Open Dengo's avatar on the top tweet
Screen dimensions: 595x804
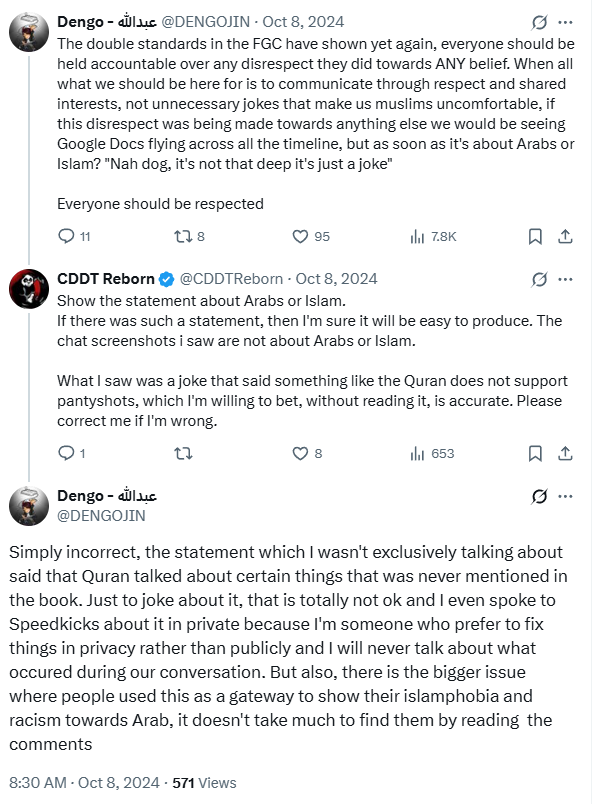[x=29, y=32]
